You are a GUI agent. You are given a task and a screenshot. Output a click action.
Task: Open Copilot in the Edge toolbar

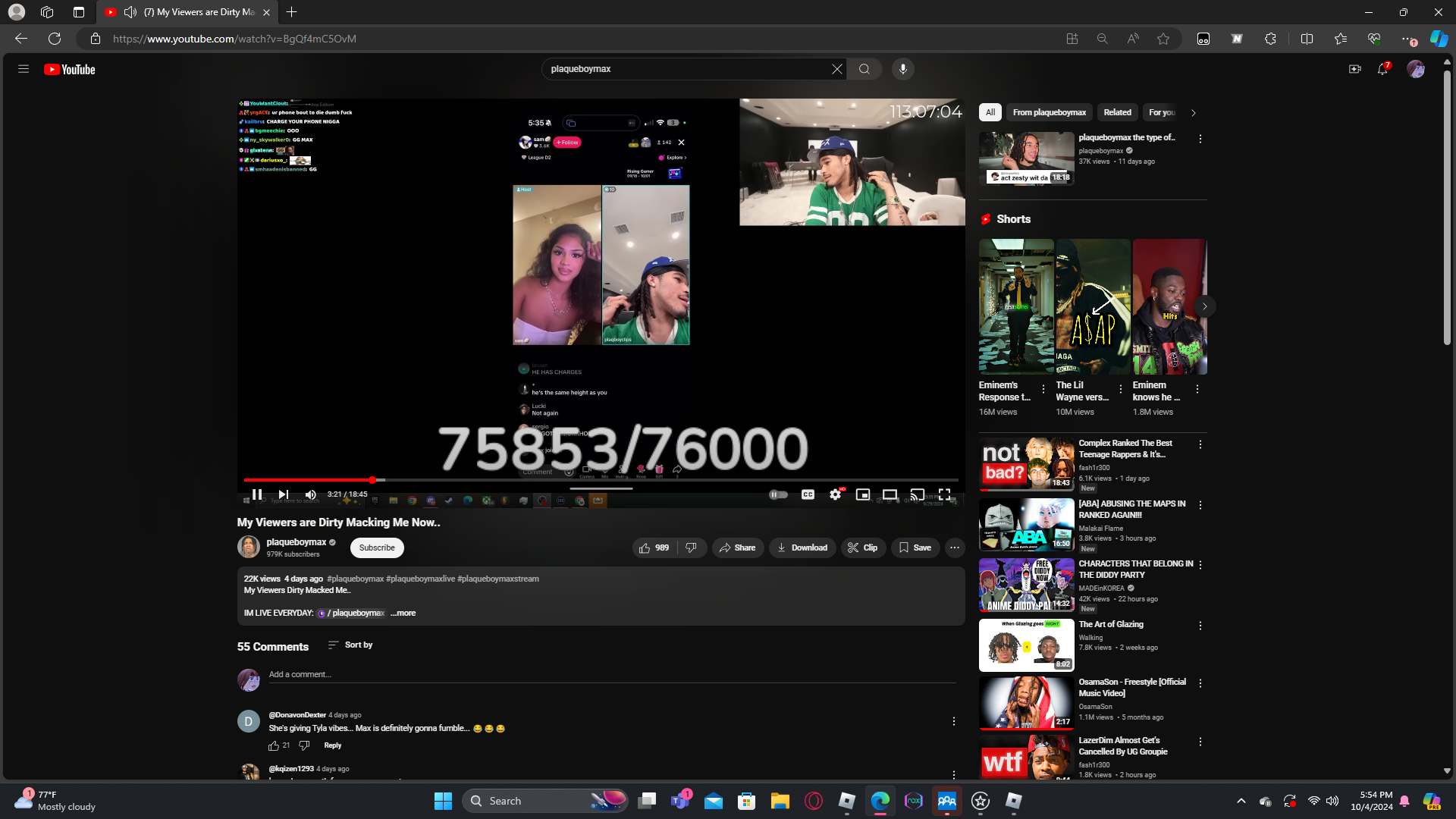(1439, 39)
